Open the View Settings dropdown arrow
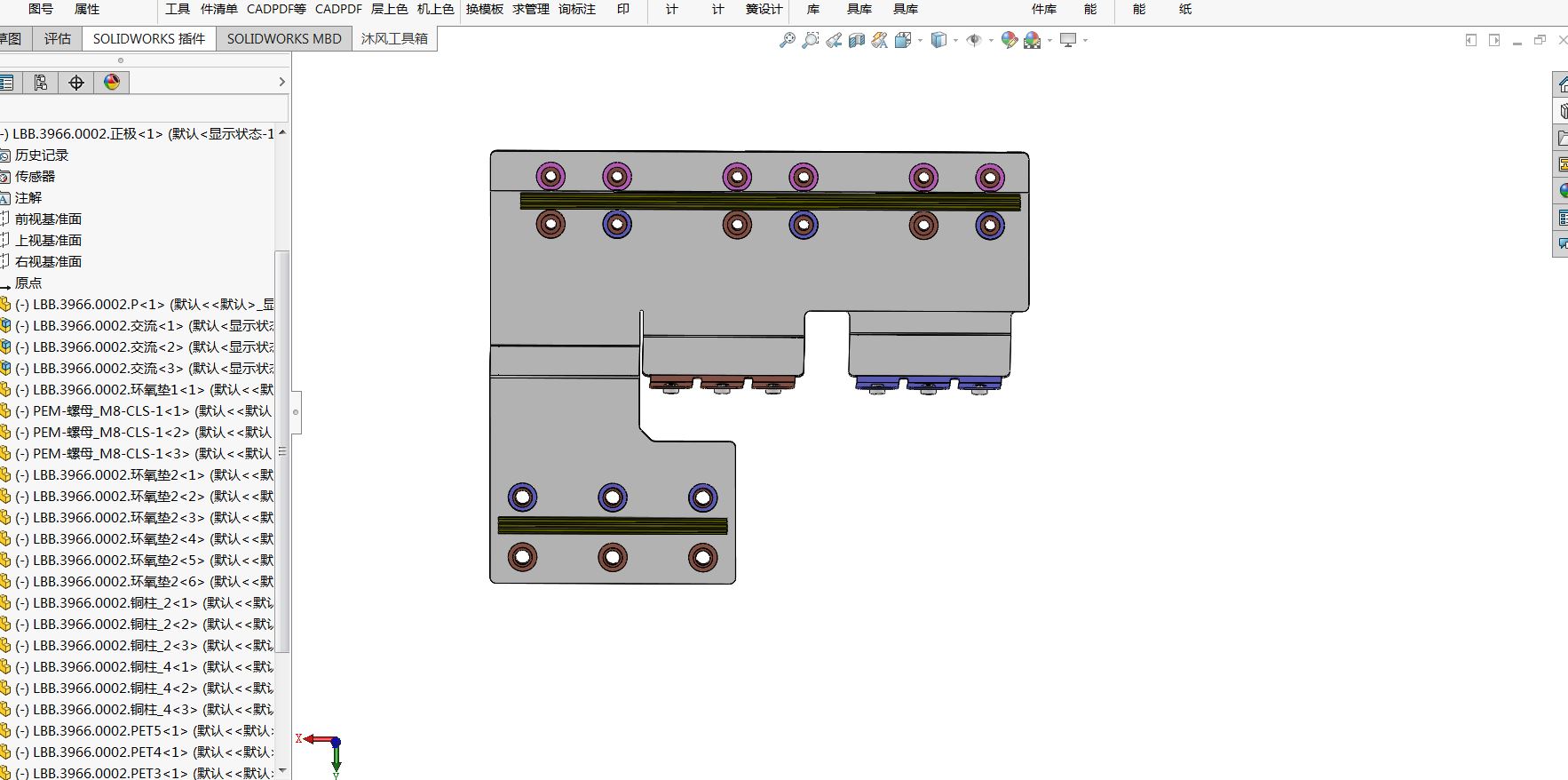Image resolution: width=1568 pixels, height=780 pixels. coord(1085,40)
